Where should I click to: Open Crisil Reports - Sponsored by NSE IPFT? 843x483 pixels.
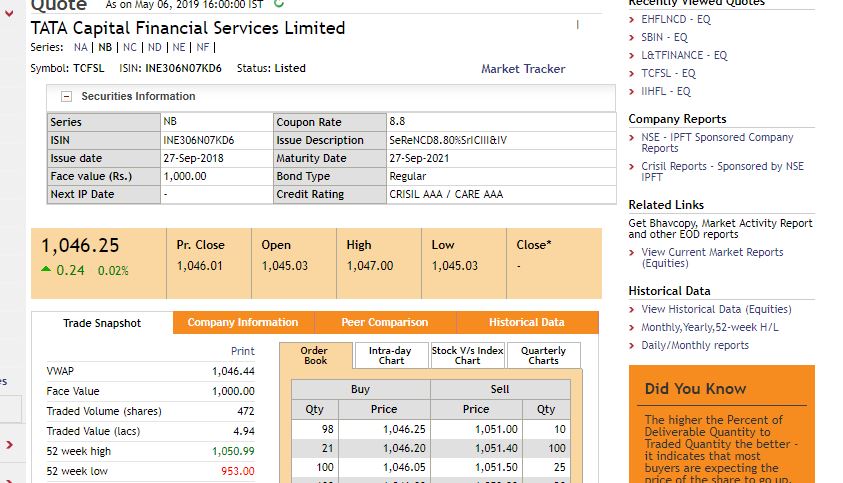[x=723, y=172]
